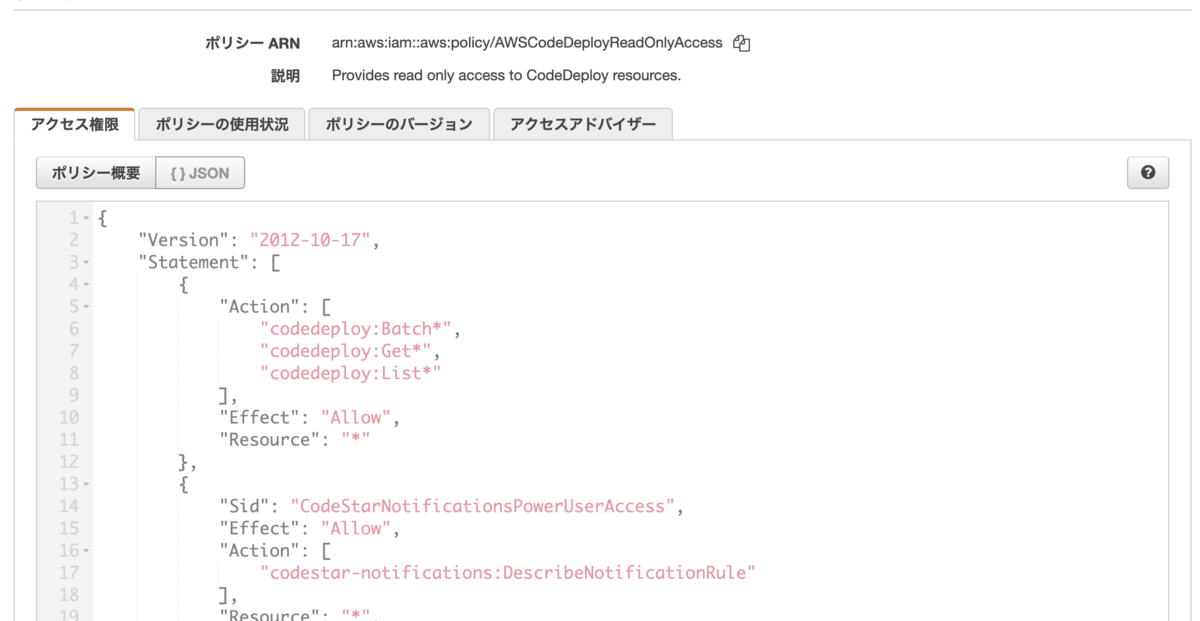Collapse the Statement array fold on line 3
Image resolution: width=1200 pixels, height=621 pixels.
point(87,262)
